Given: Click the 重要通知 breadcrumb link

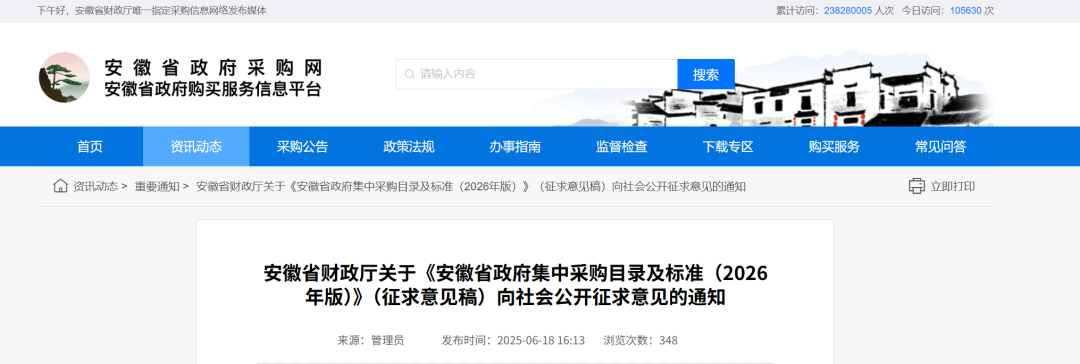Looking at the screenshot, I should pos(156,186).
